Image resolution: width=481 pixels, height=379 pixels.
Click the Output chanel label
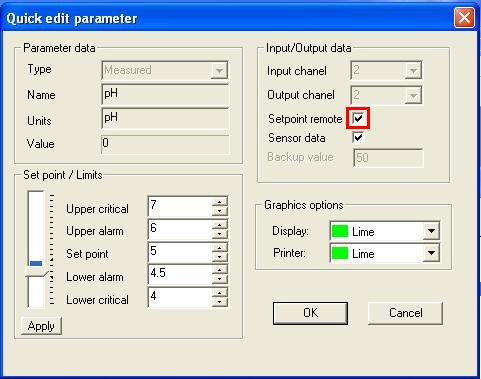coord(301,95)
